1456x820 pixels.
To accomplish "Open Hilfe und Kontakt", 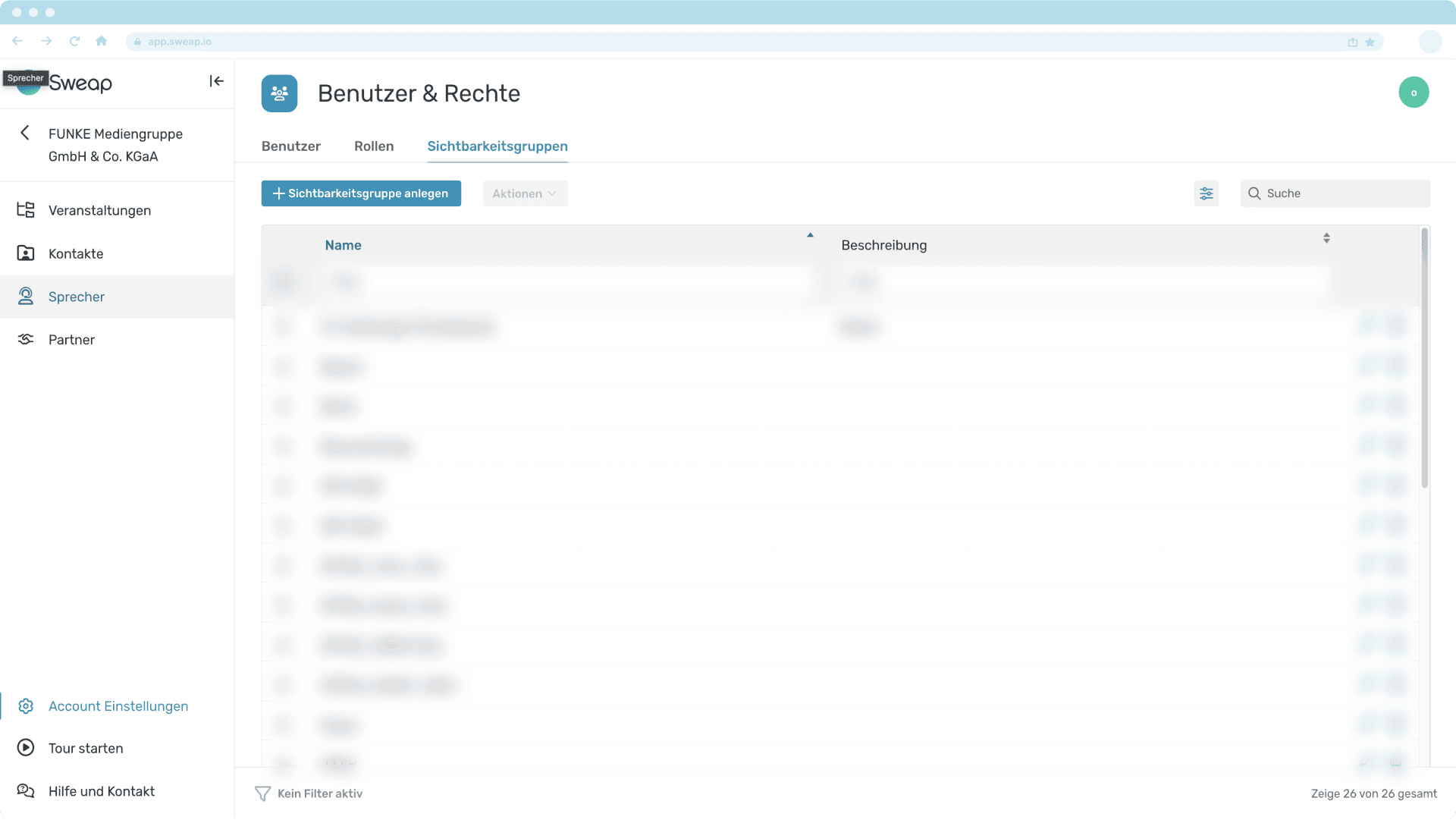I will (x=101, y=791).
